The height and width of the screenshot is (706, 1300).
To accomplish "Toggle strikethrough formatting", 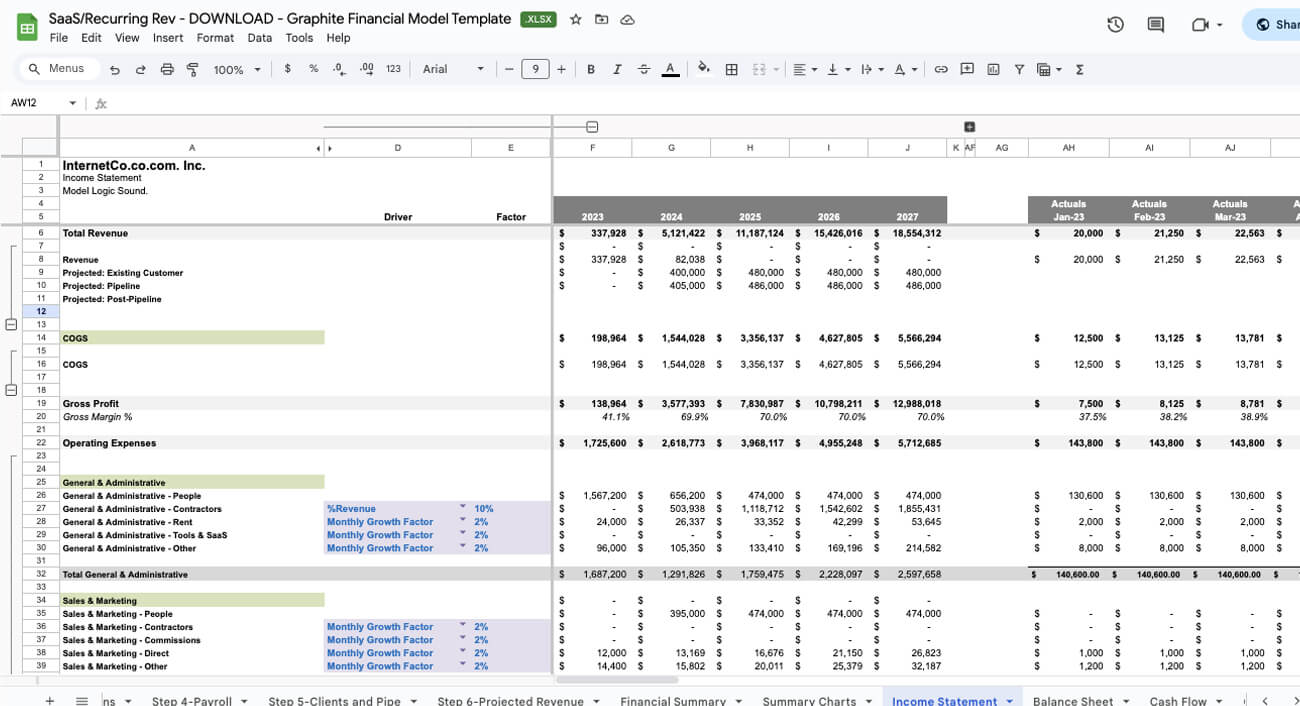I will pos(644,69).
